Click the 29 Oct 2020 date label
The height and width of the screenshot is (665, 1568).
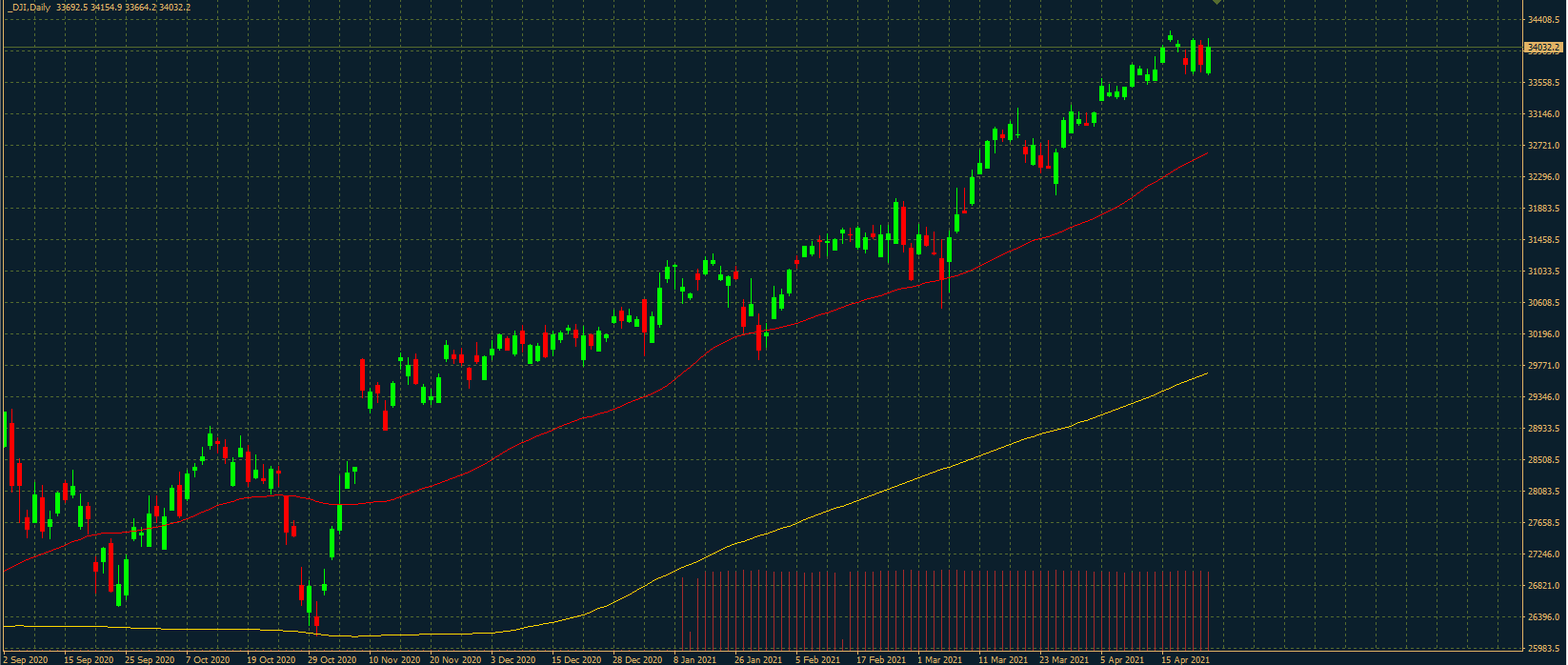click(332, 659)
